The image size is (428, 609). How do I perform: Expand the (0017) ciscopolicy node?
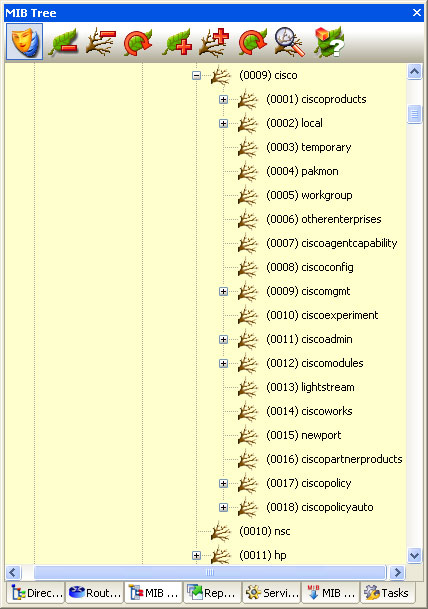[223, 484]
